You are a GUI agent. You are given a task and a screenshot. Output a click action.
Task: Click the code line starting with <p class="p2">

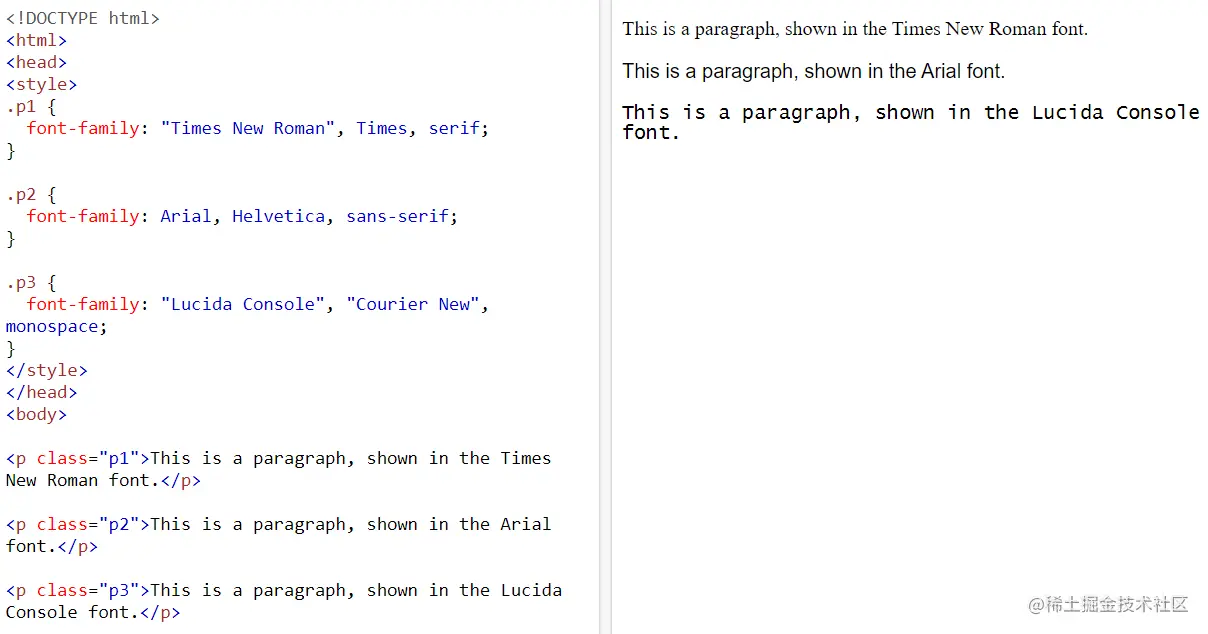tap(278, 524)
